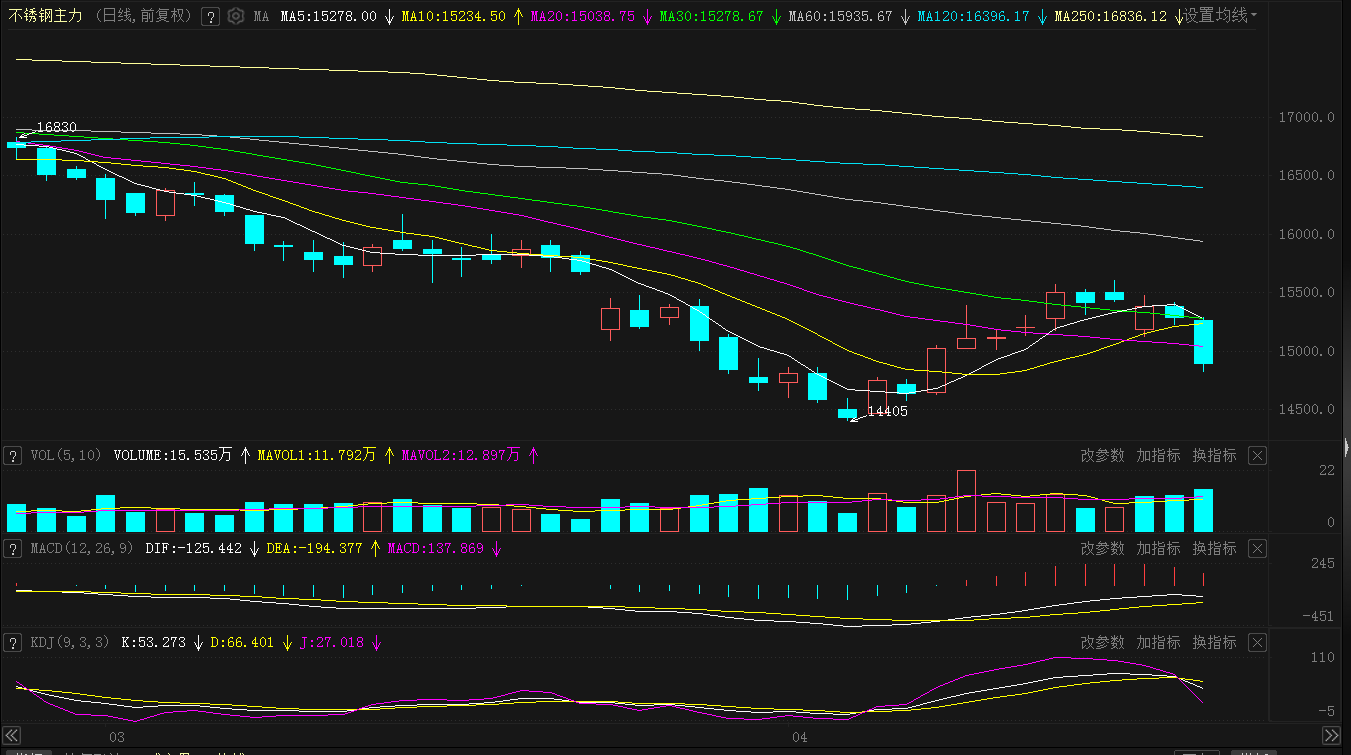This screenshot has height=755, width=1351.
Task: Open the MA settings gear icon
Action: click(236, 17)
